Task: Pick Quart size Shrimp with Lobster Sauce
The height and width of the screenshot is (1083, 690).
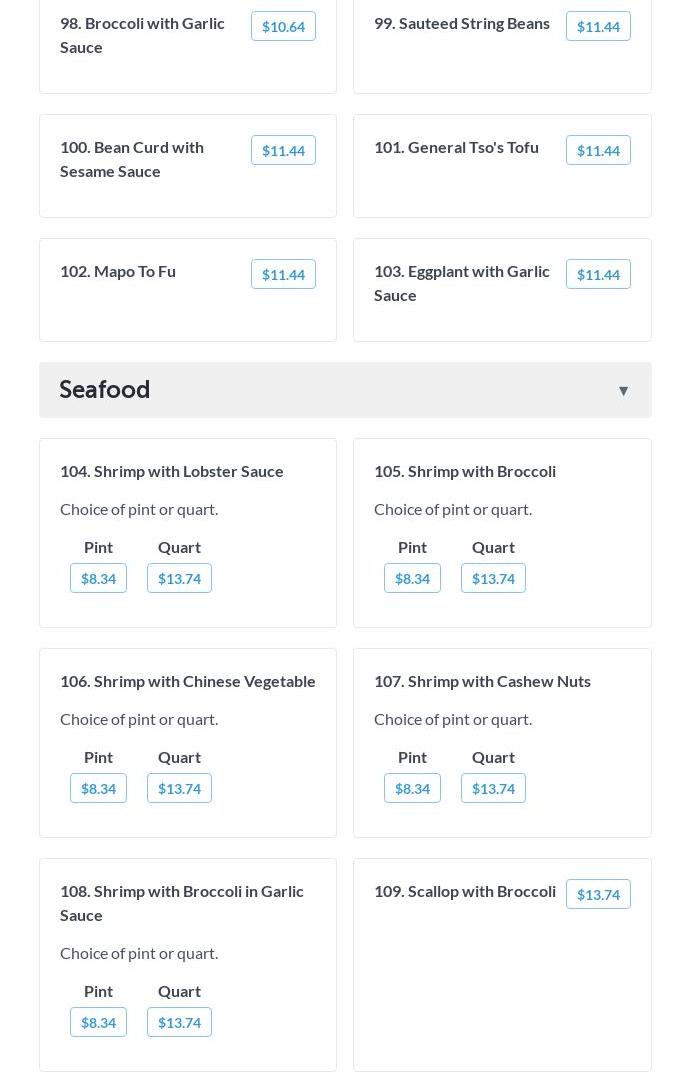Action: (x=179, y=579)
